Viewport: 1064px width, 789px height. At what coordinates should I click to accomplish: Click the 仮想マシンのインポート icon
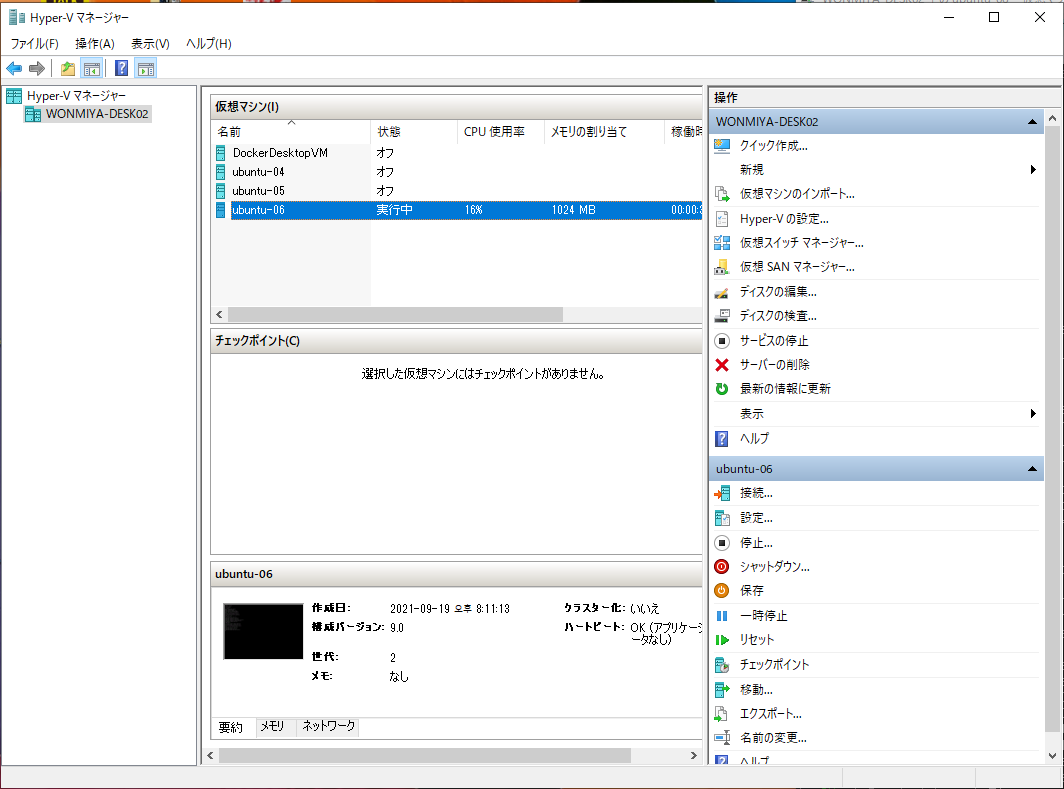pyautogui.click(x=722, y=194)
